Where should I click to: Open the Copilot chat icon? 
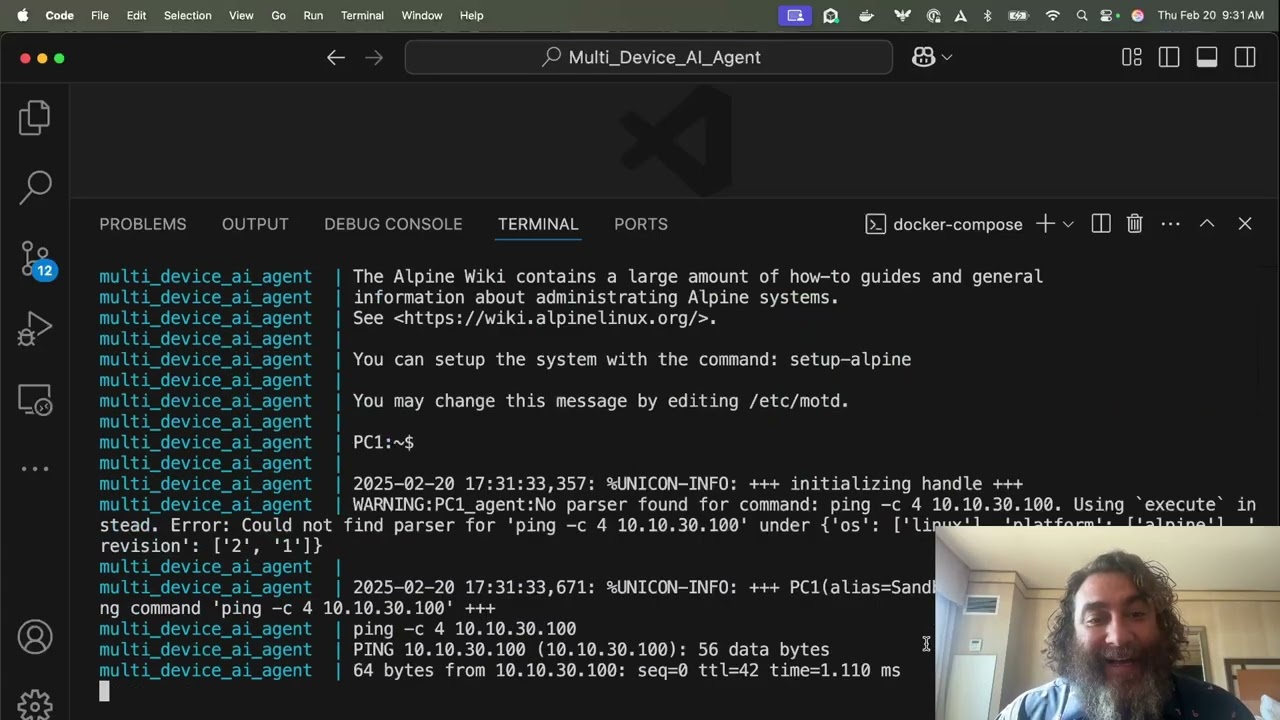click(x=923, y=58)
